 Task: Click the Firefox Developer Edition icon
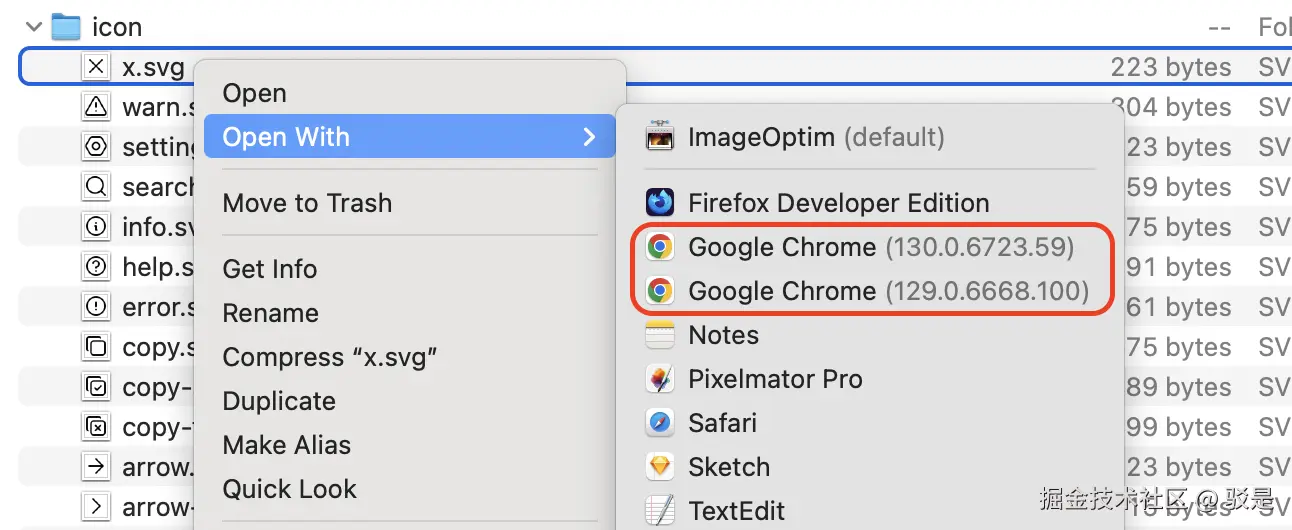660,203
